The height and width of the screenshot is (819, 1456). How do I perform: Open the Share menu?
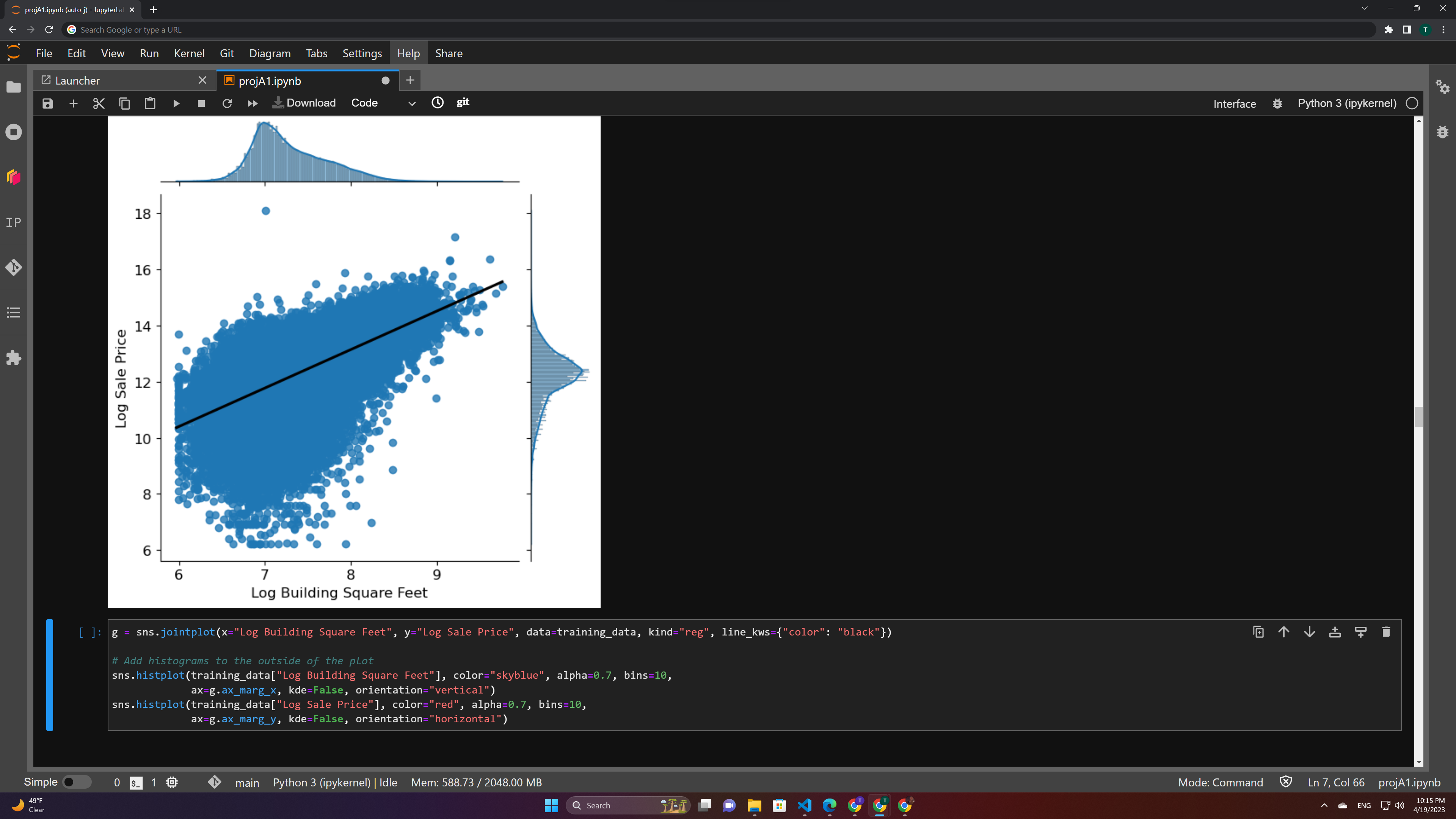[449, 53]
